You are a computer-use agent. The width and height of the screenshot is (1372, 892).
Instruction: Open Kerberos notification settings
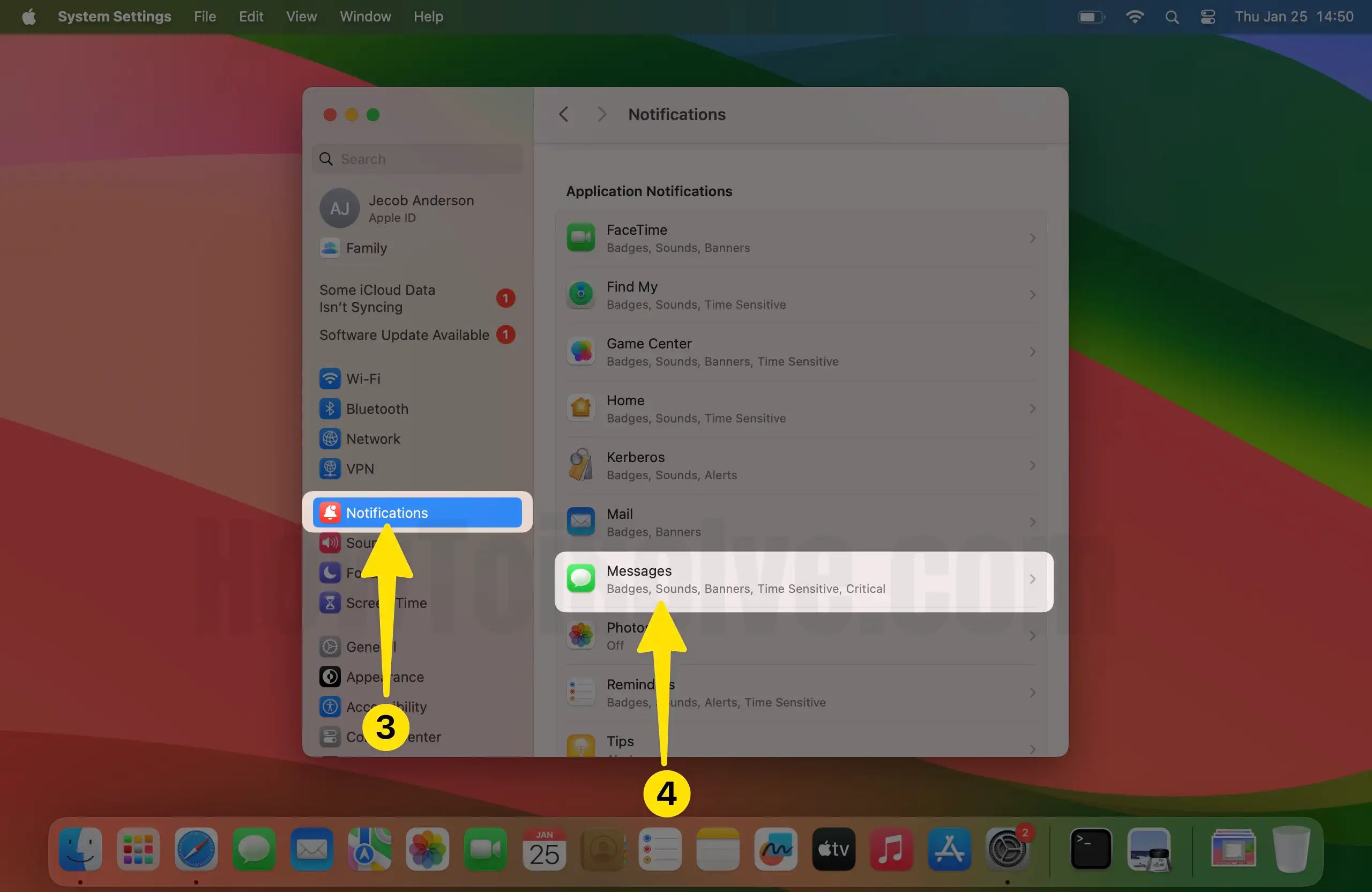[800, 465]
